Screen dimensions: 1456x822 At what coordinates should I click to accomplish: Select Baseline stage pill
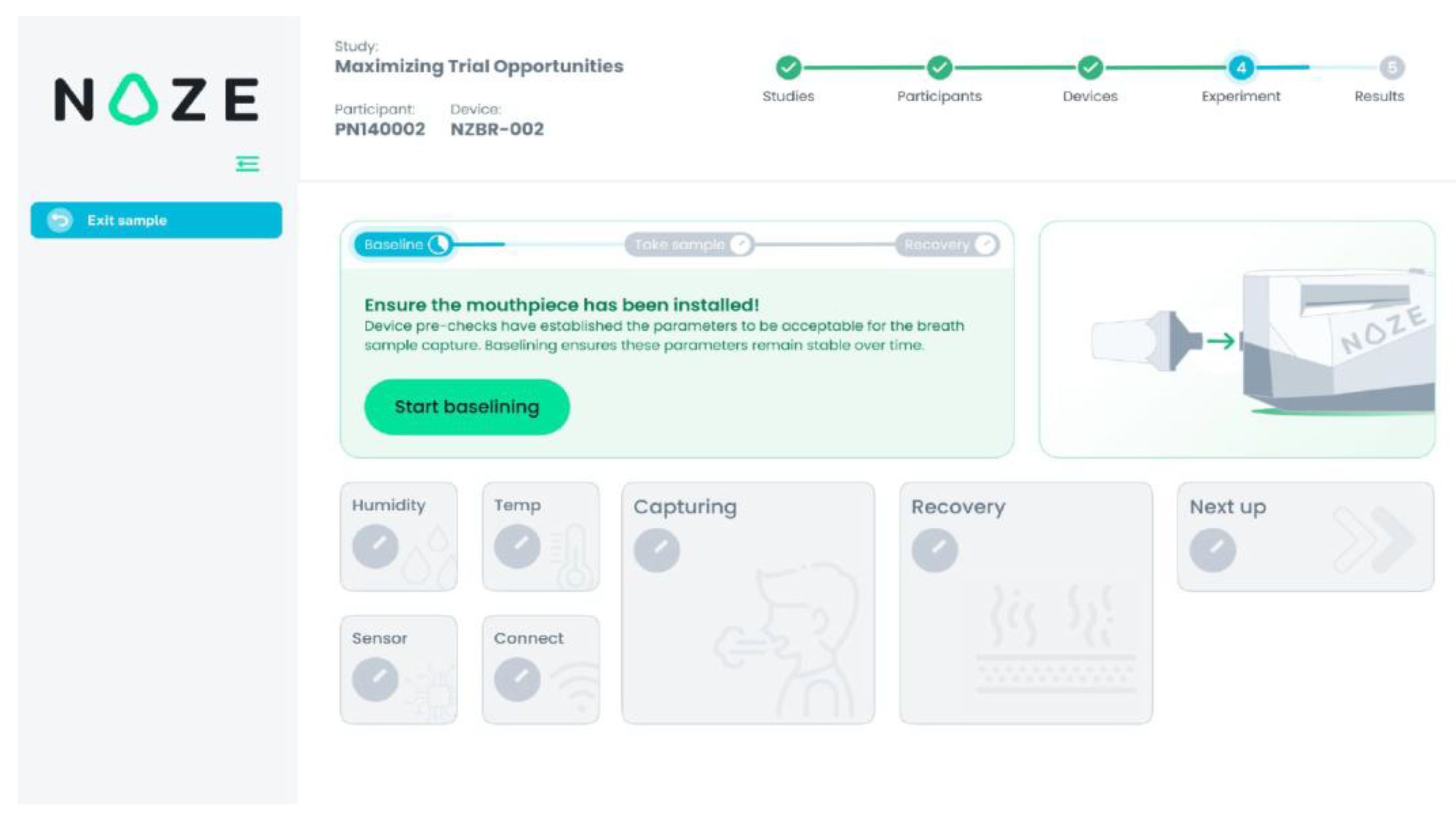[403, 244]
